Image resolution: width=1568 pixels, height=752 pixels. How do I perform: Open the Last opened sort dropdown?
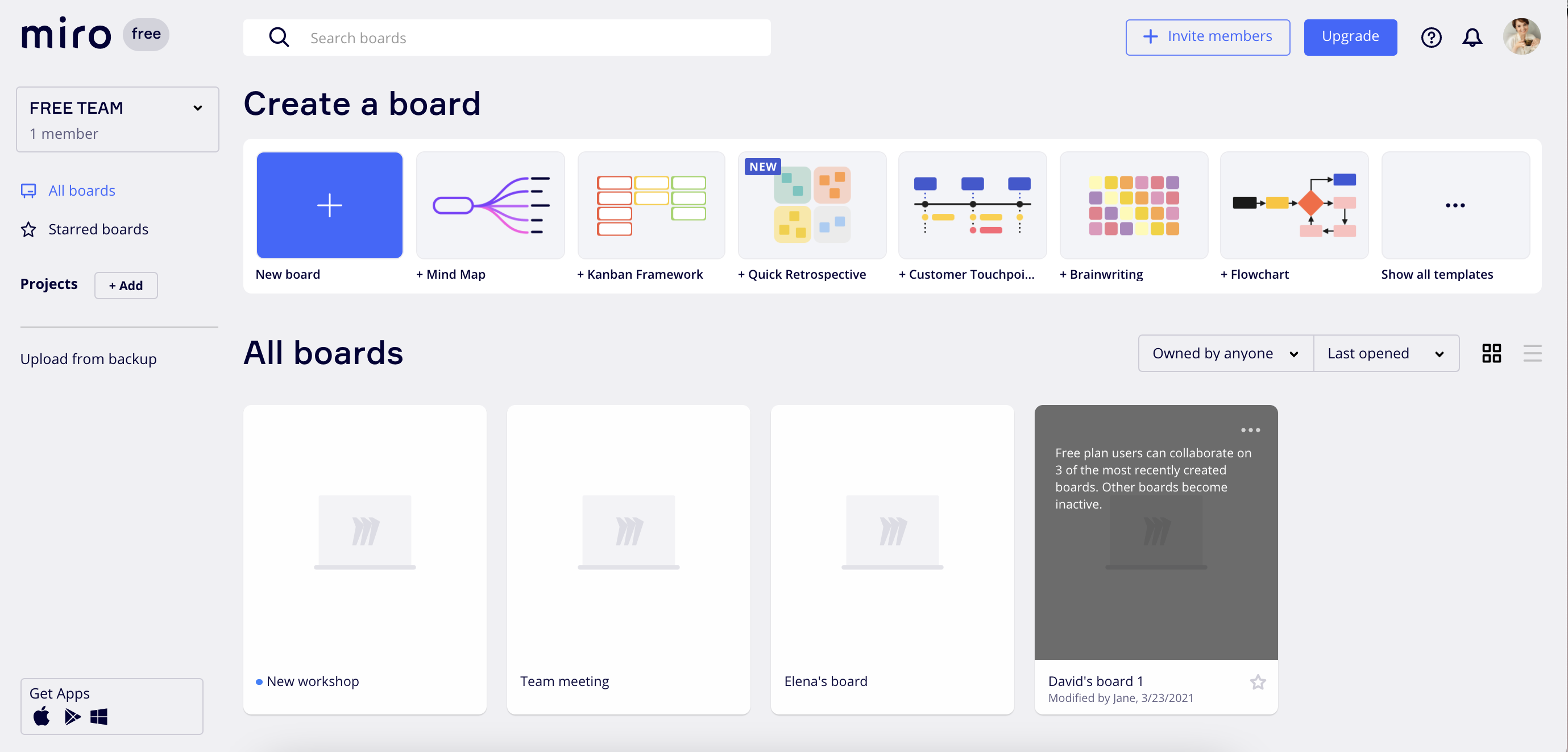coord(1386,353)
